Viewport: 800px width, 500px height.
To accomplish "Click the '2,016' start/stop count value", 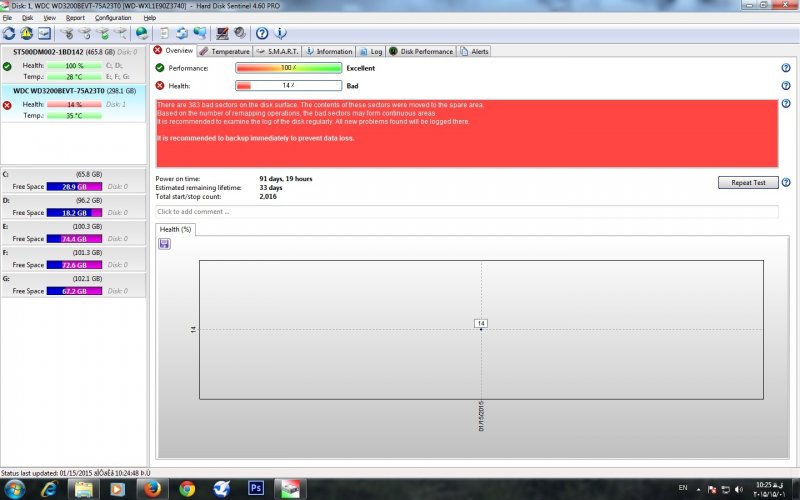I will 268,196.
